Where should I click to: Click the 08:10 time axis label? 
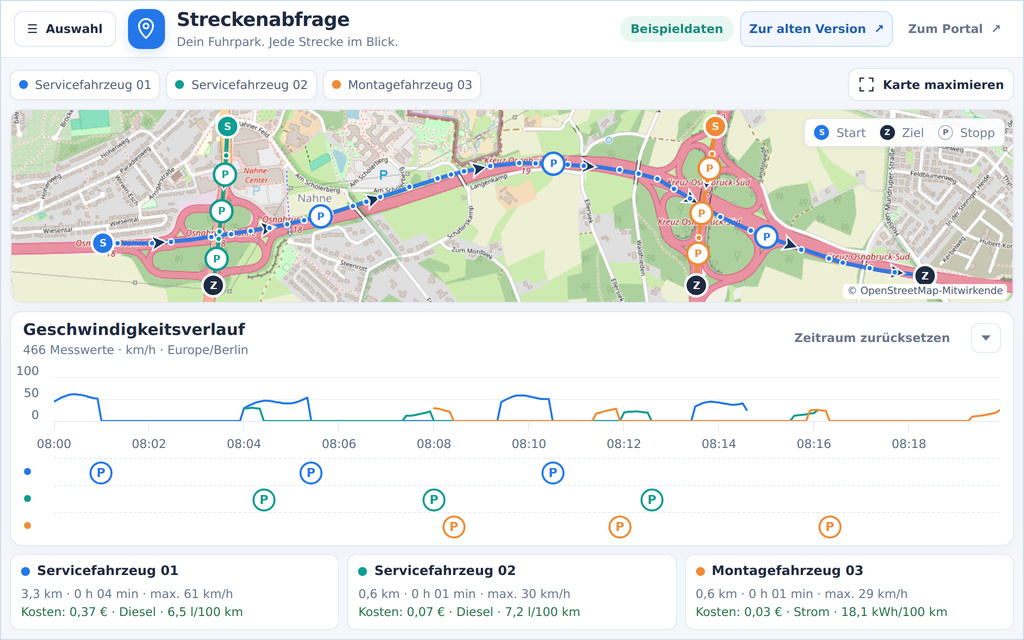click(529, 443)
